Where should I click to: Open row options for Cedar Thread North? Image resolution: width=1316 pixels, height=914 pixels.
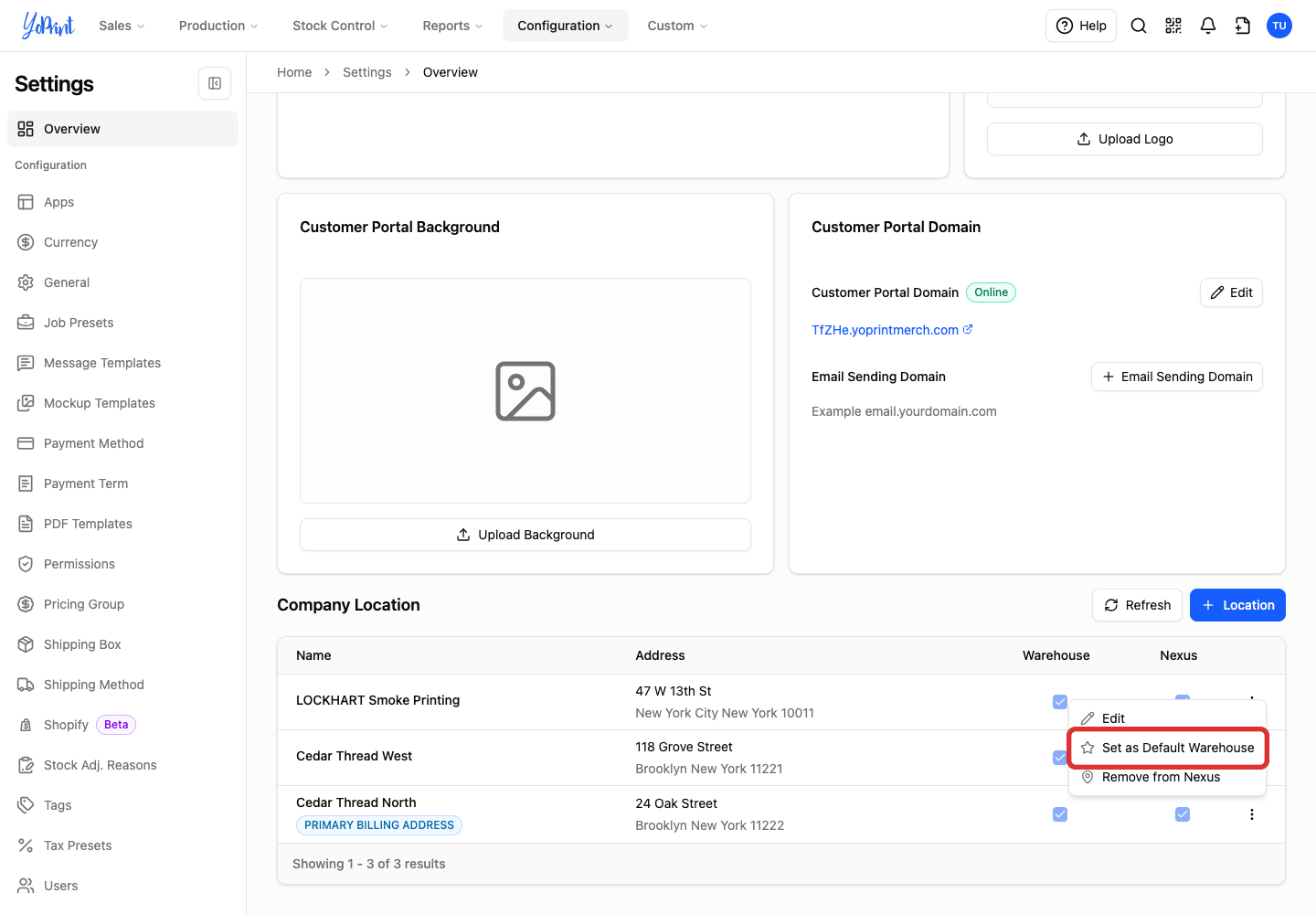point(1252,814)
